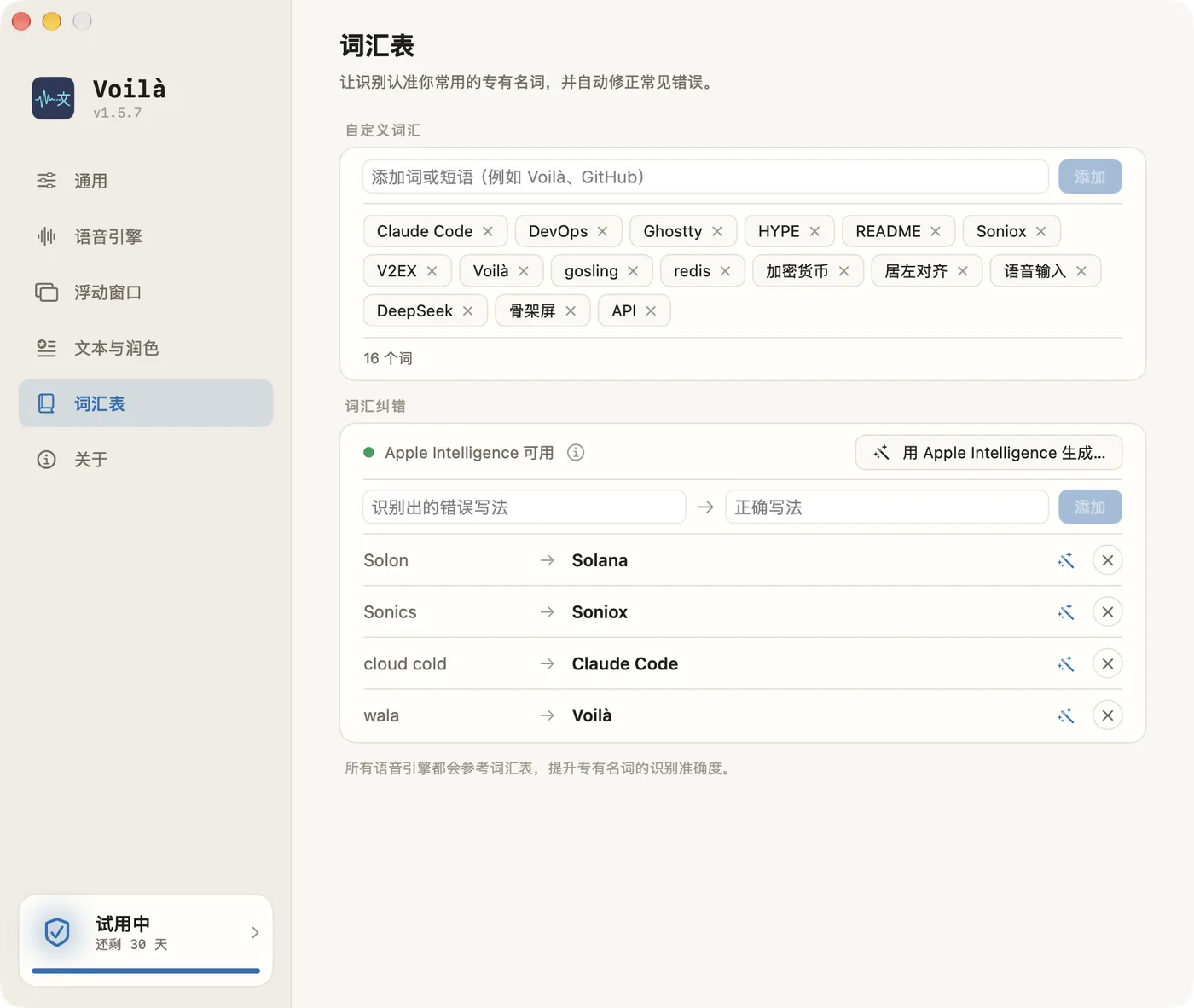Viewport: 1194px width, 1008px height.
Task: Select the Solana corrected text
Action: click(600, 560)
